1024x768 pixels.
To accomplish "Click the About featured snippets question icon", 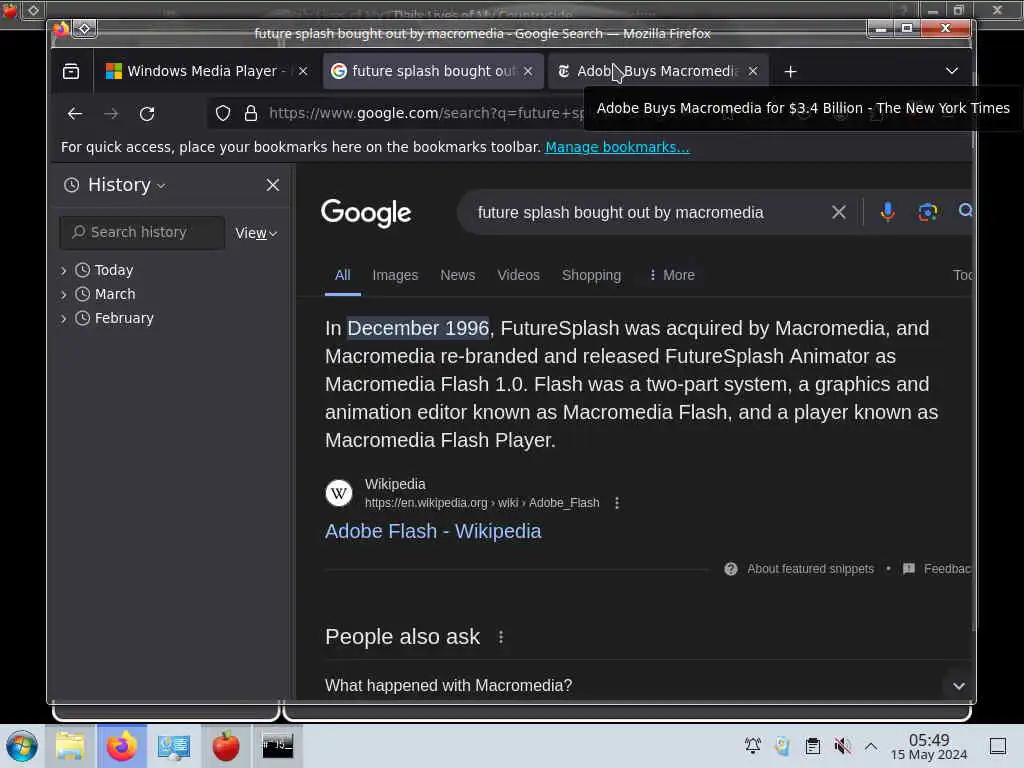I will click(731, 569).
